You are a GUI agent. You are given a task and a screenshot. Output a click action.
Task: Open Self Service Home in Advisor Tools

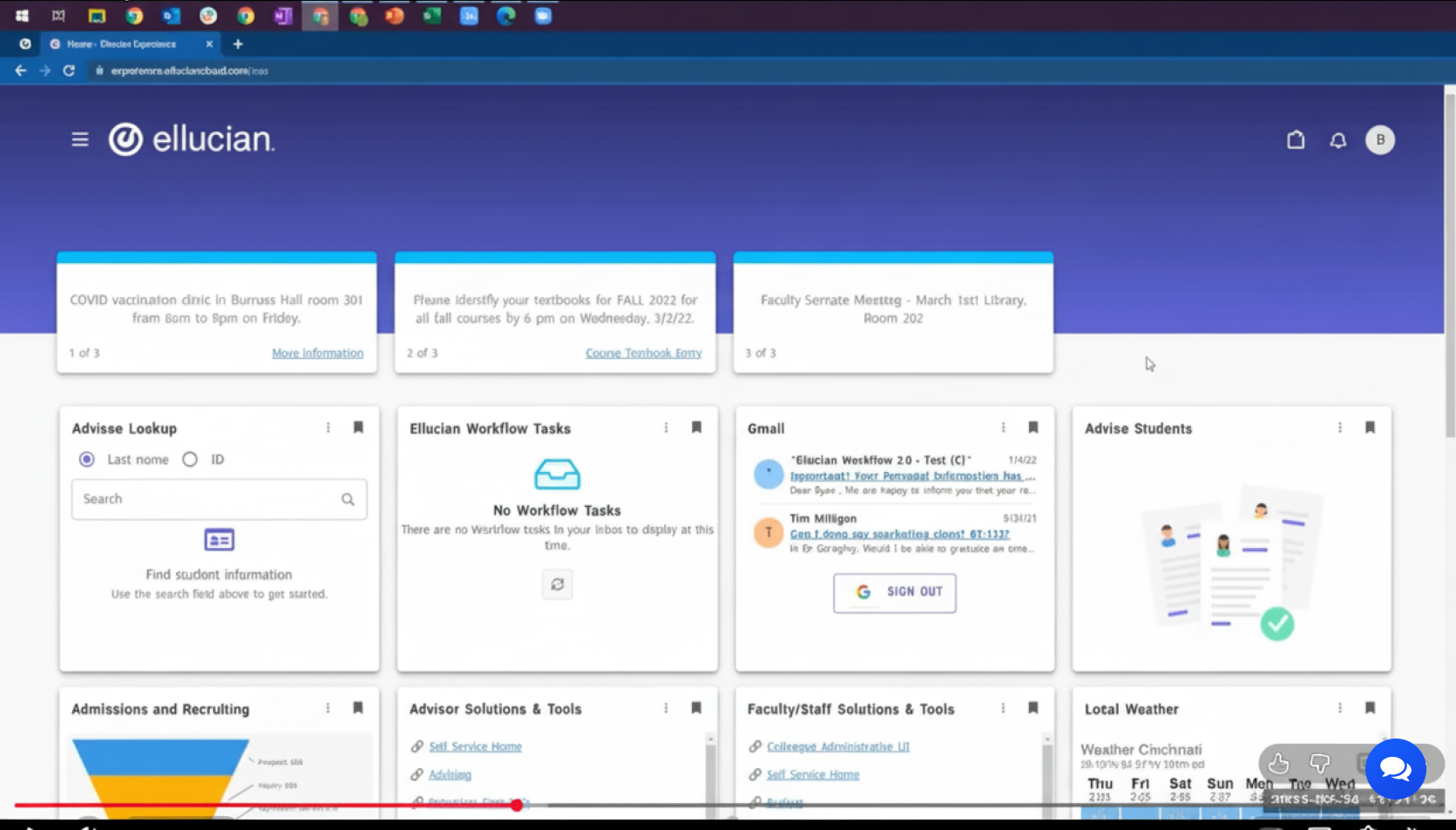[x=475, y=746]
